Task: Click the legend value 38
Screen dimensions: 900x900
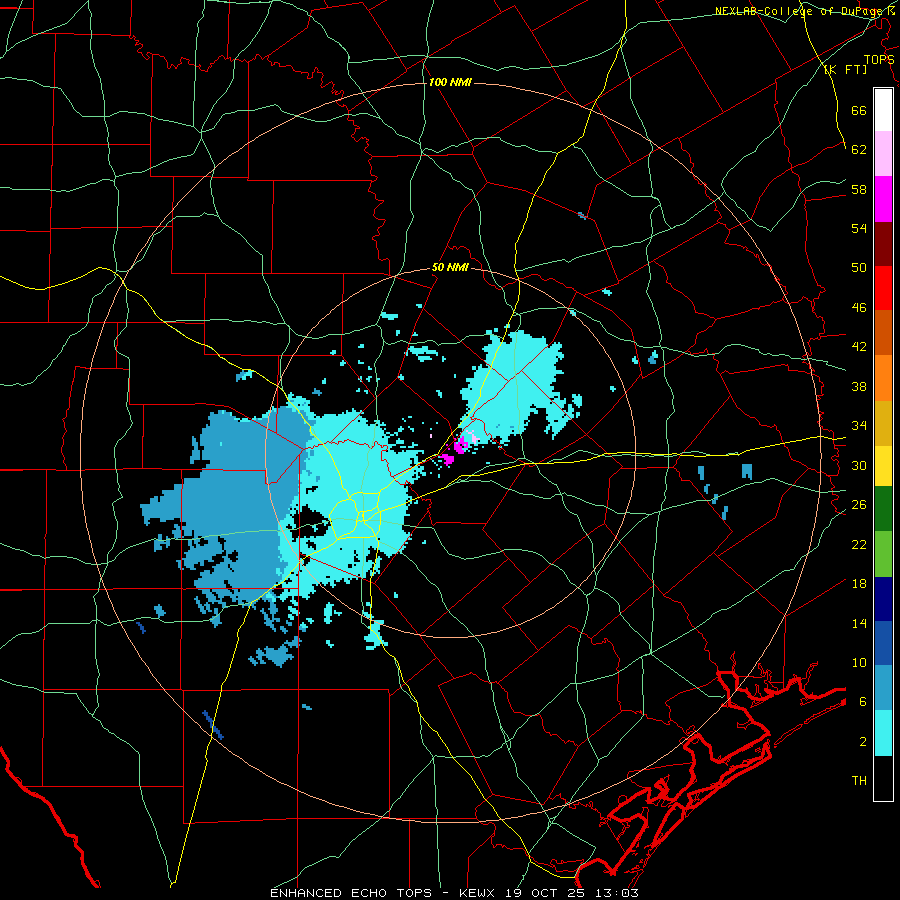Action: (859, 386)
